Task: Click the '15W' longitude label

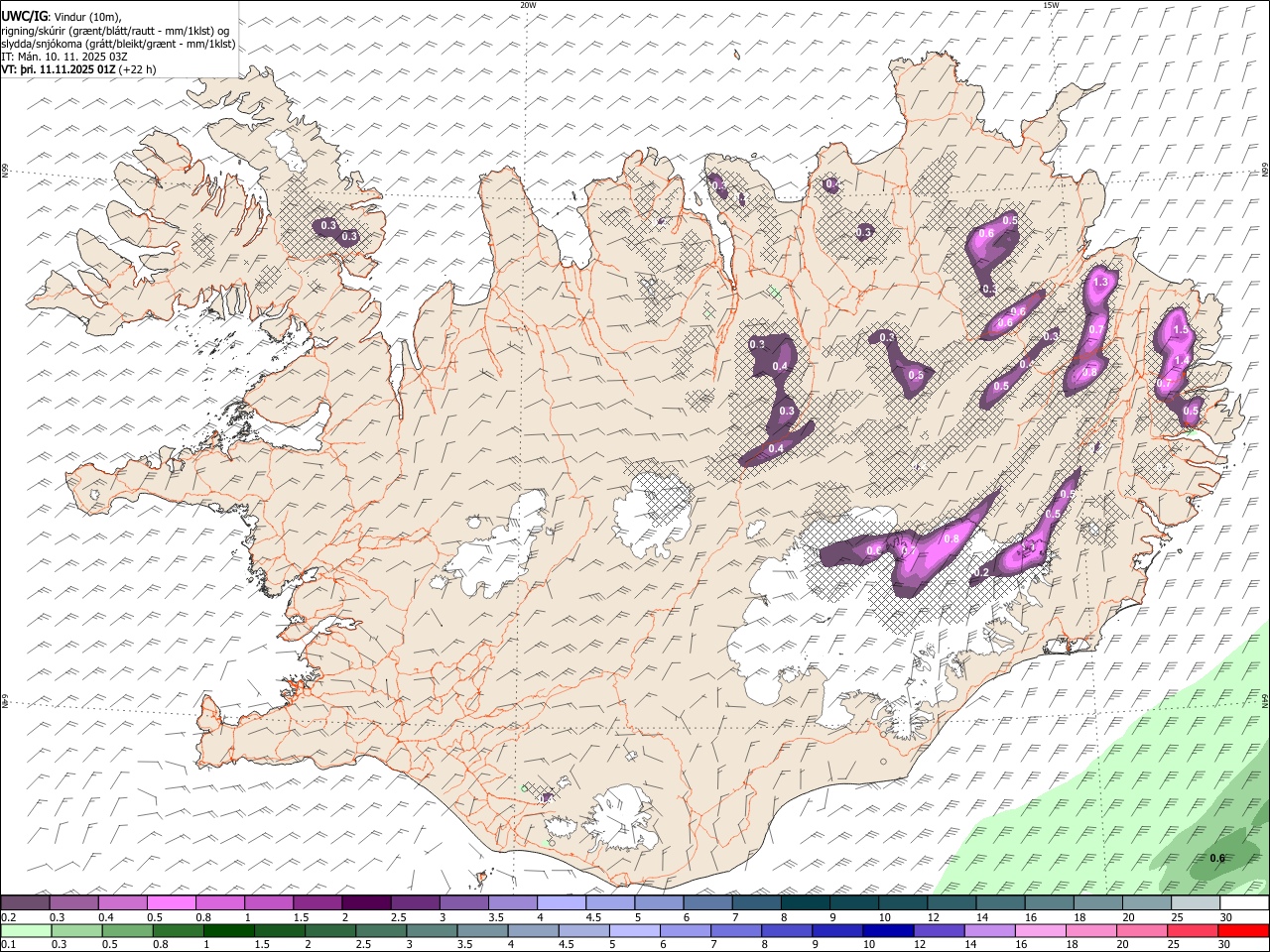Action: pyautogui.click(x=1051, y=5)
